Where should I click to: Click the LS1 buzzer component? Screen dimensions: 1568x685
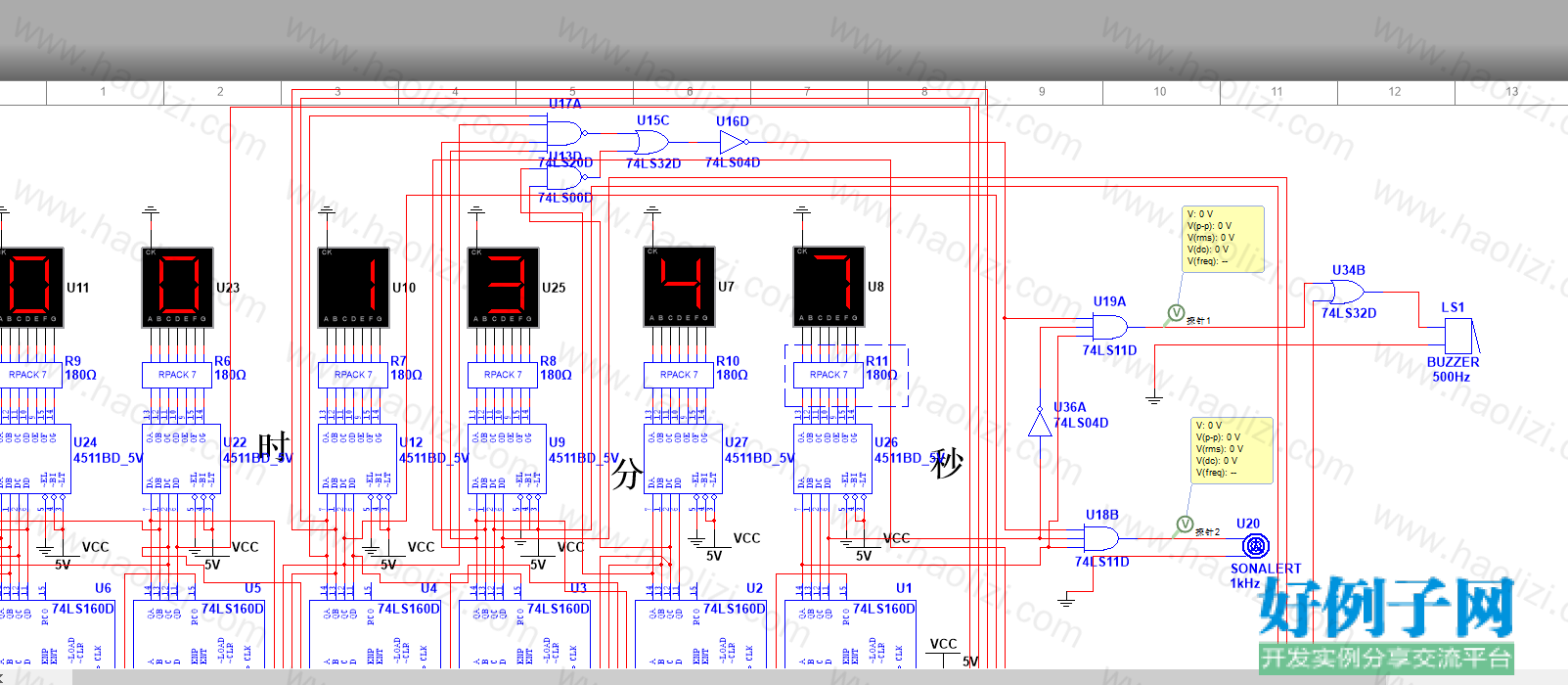pos(1461,335)
